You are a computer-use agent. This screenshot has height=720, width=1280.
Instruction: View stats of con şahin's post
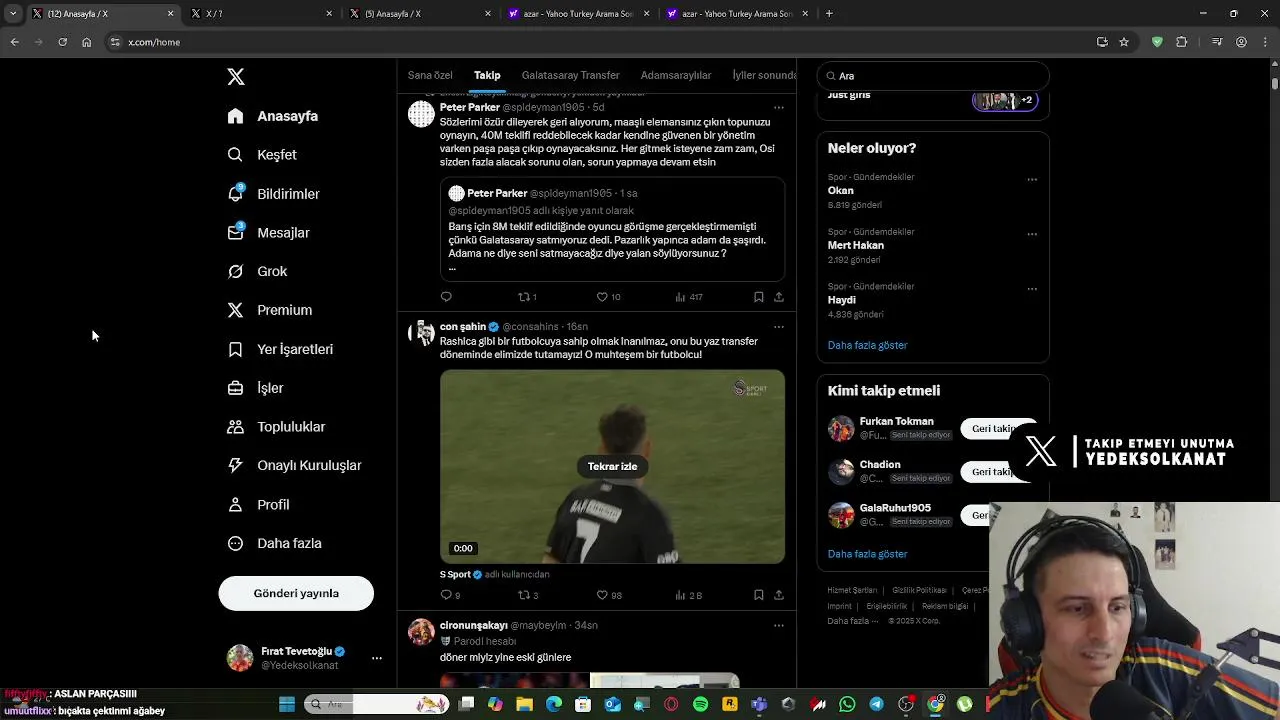coord(688,595)
